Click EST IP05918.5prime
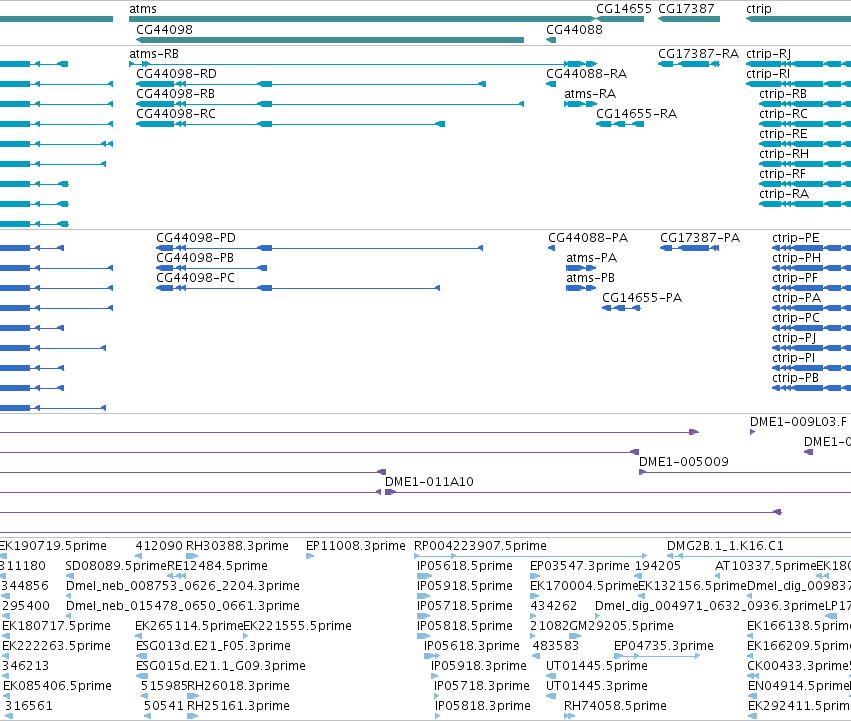Screen dimensions: 851x721 pyautogui.click(x=423, y=596)
